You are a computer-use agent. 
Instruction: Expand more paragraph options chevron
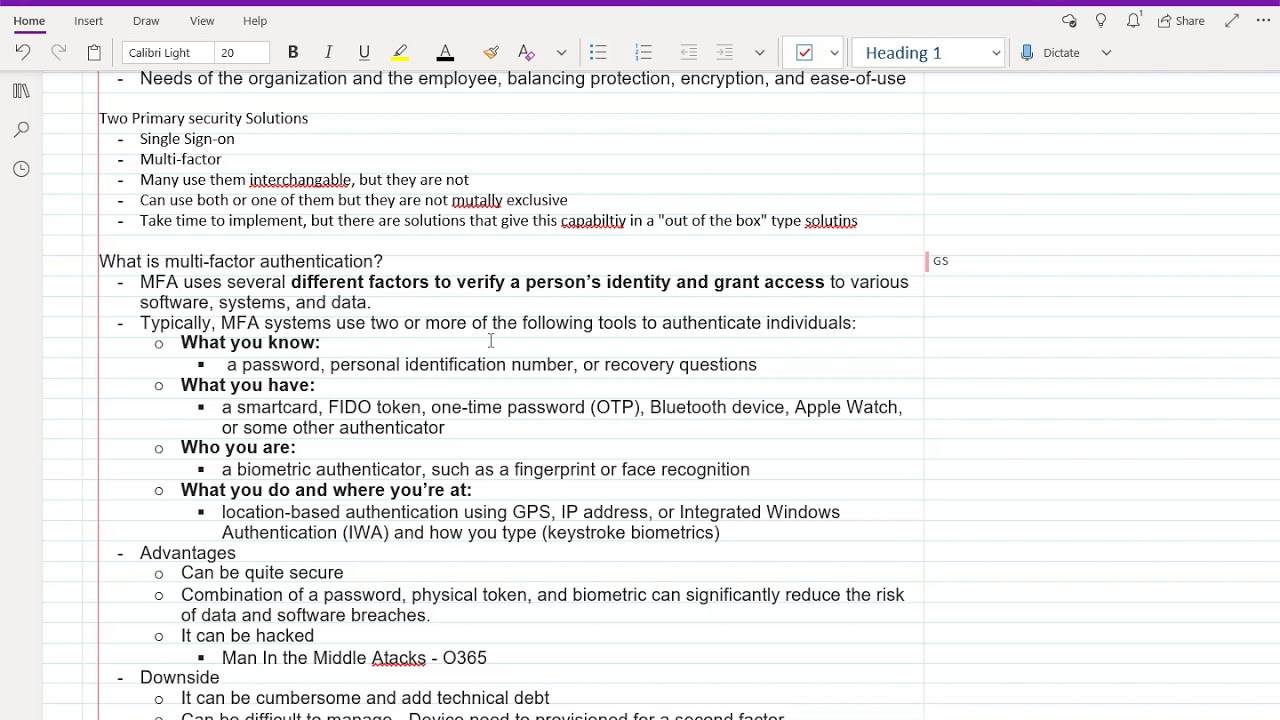coord(760,52)
